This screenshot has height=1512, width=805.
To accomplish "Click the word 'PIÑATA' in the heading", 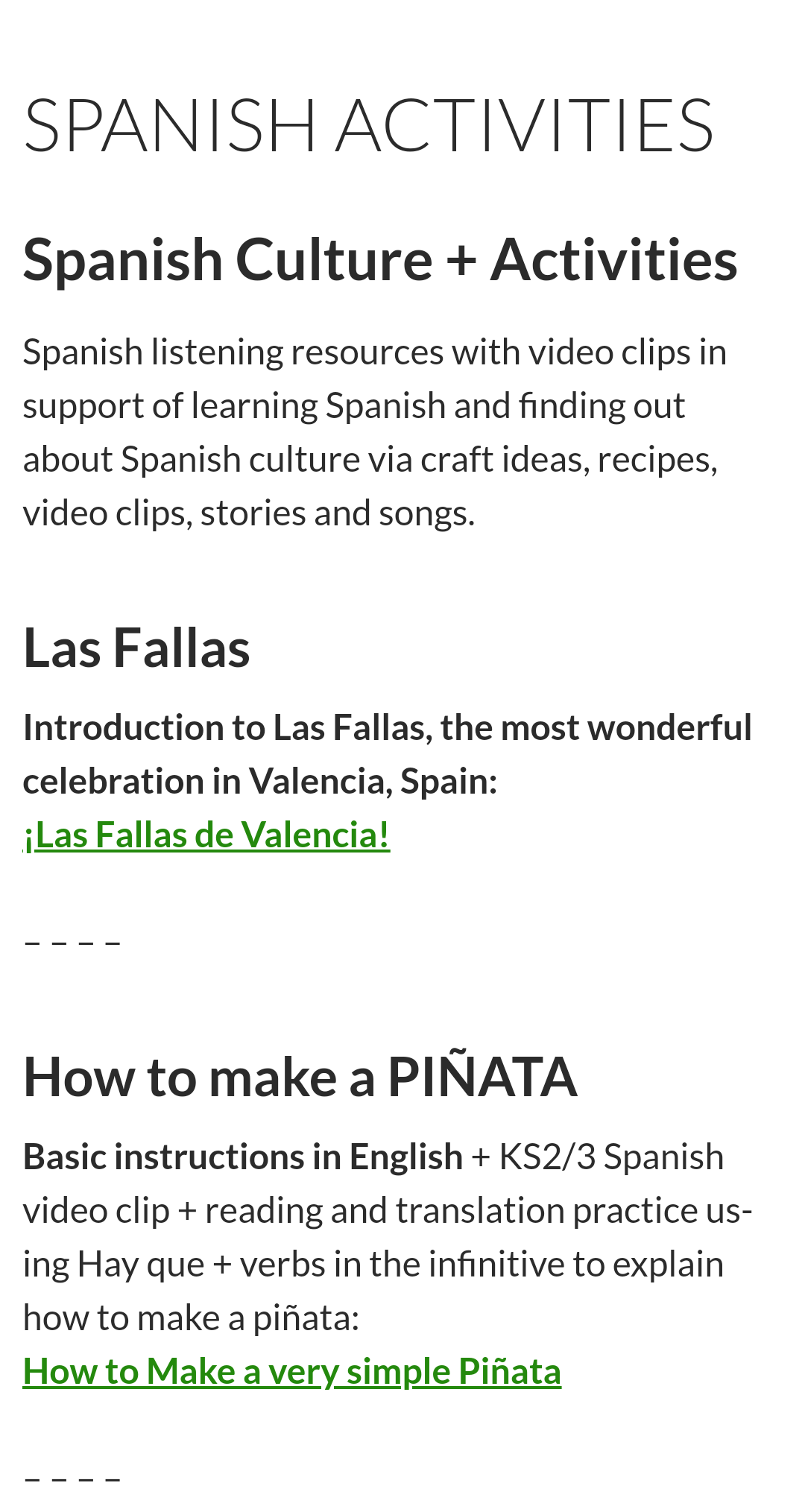I will point(483,1076).
